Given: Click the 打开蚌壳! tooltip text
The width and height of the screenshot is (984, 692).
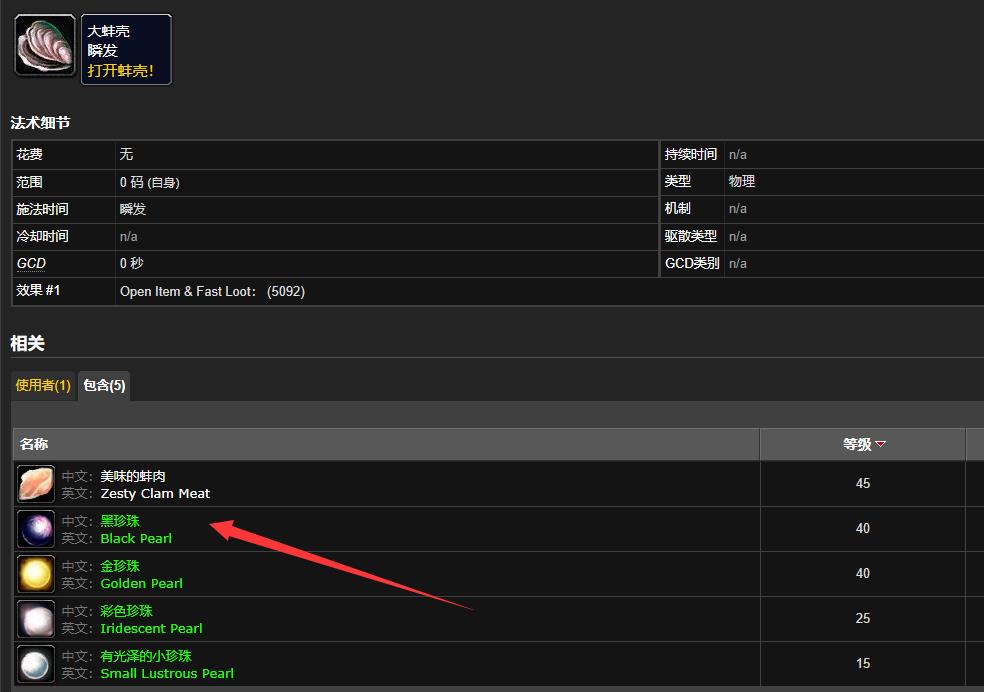Looking at the screenshot, I should tap(120, 71).
